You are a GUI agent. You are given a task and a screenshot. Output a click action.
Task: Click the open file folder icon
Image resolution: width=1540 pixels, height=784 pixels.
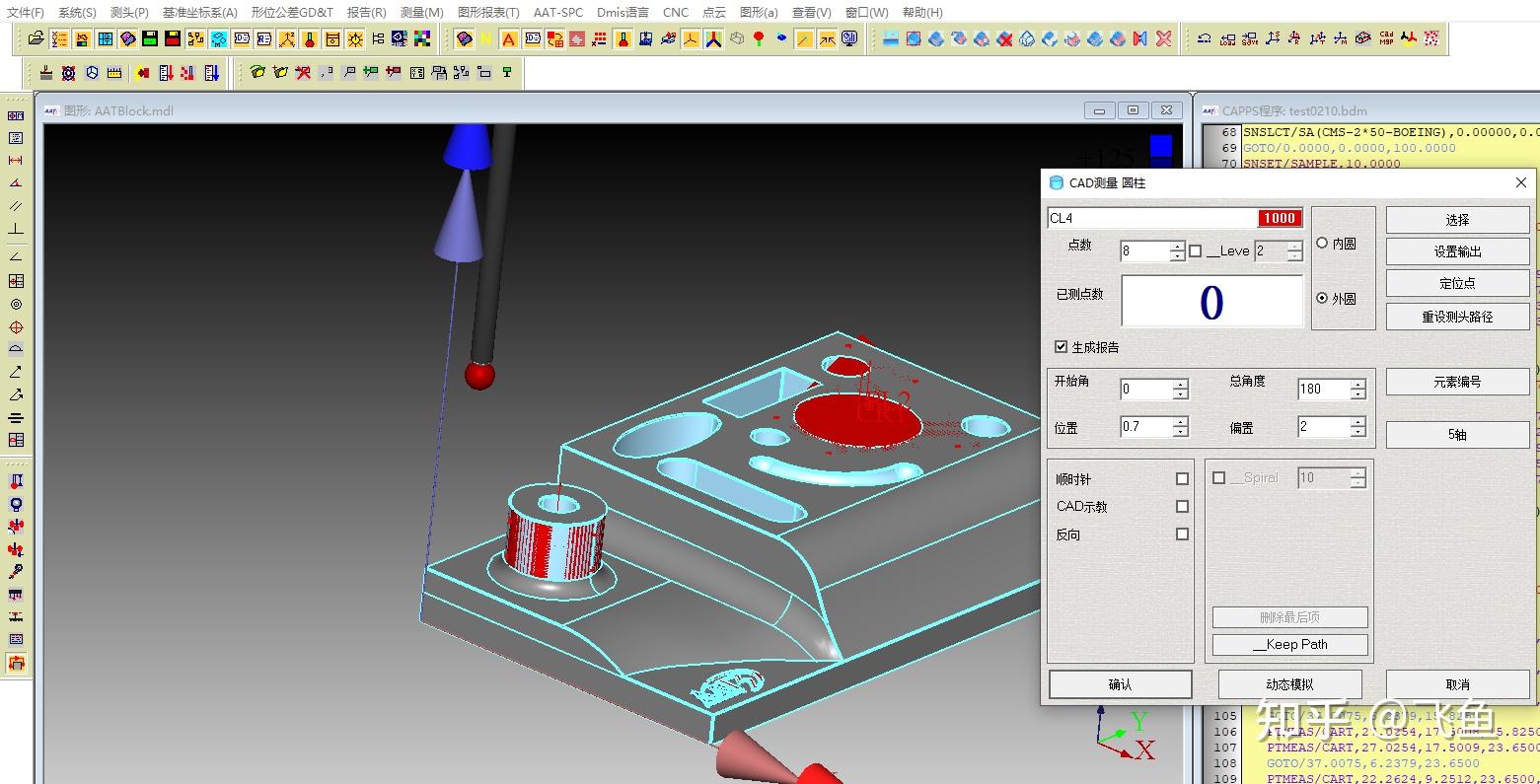tap(37, 38)
